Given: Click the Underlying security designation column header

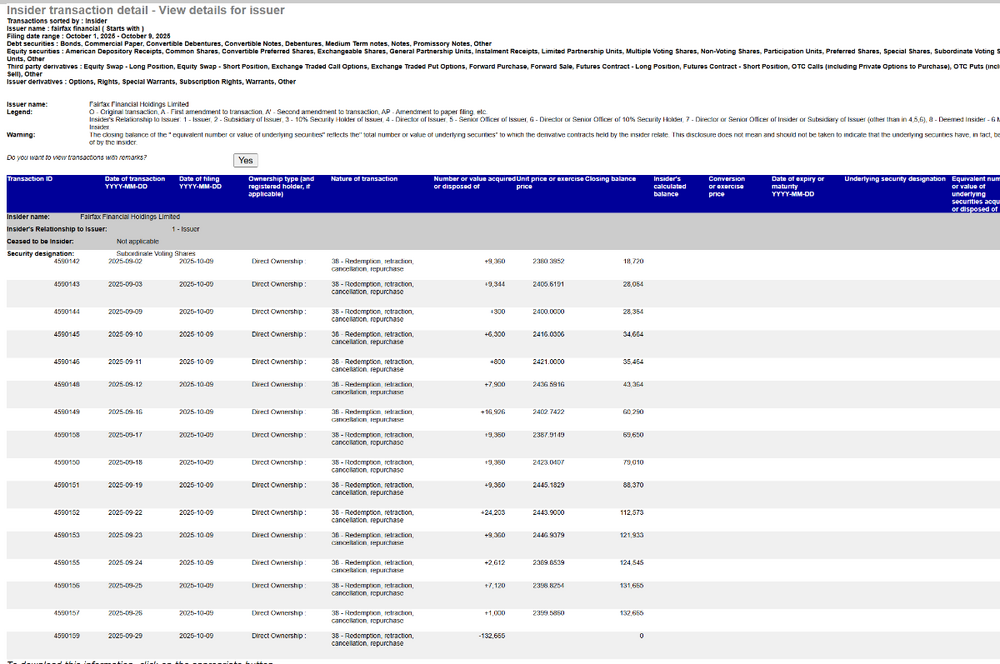Looking at the screenshot, I should 895,179.
